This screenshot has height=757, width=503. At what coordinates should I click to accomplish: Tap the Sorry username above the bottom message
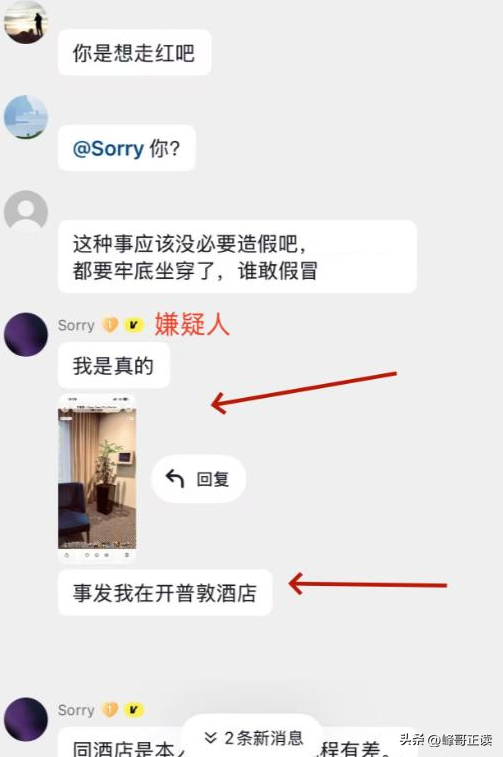(x=76, y=710)
